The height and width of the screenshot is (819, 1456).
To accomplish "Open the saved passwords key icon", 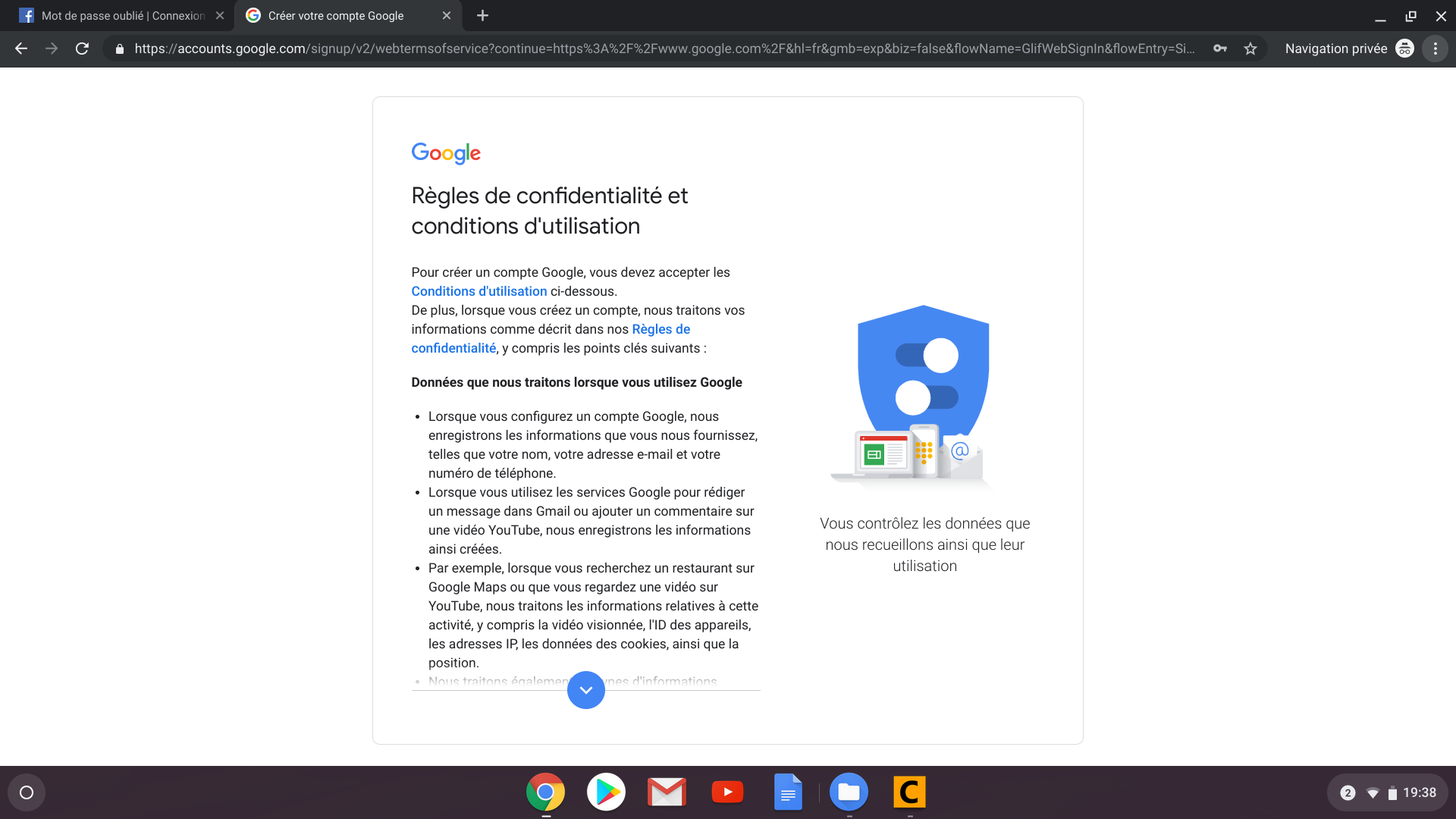I will (x=1220, y=49).
